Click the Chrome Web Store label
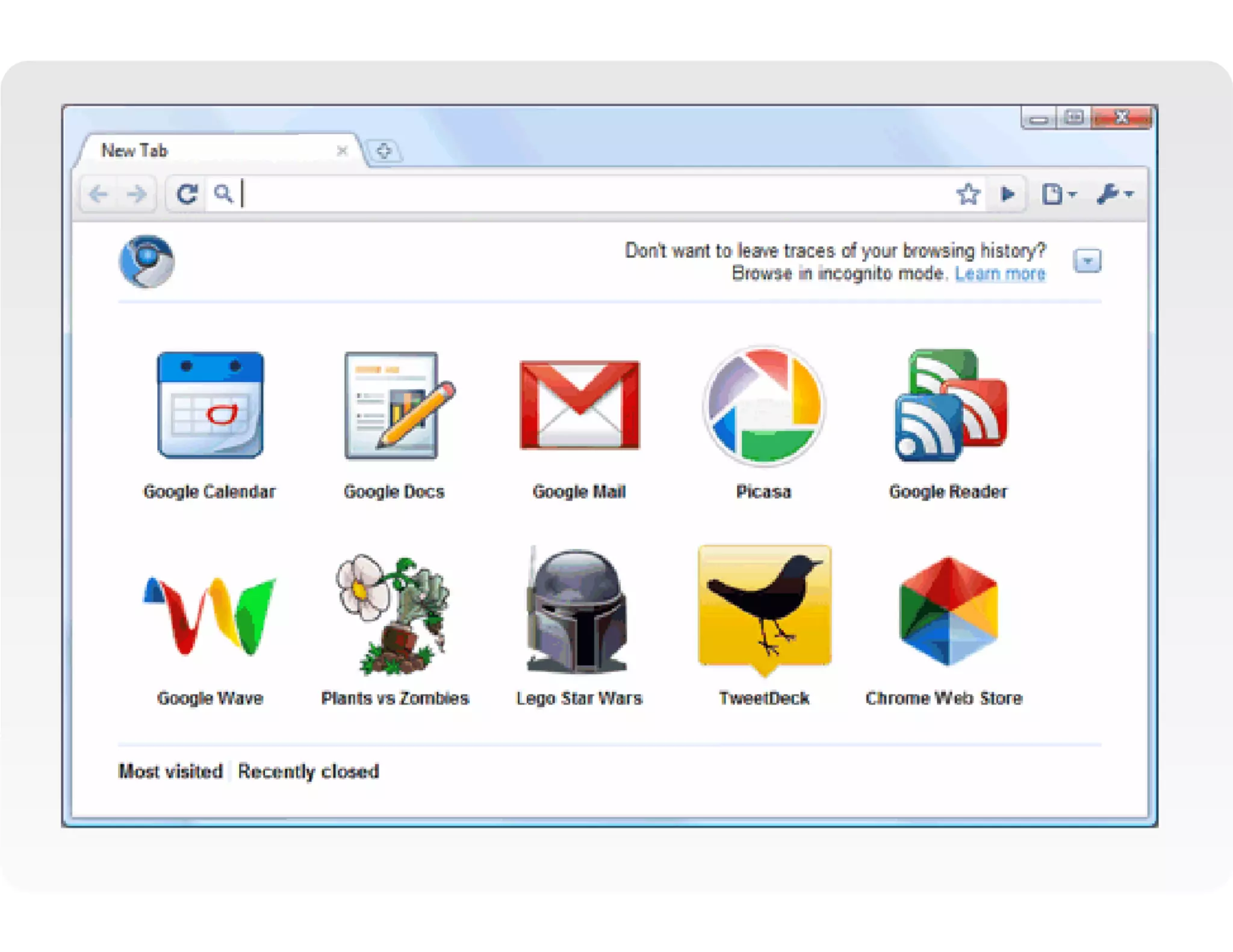This screenshot has width=1233, height=952. [x=944, y=699]
